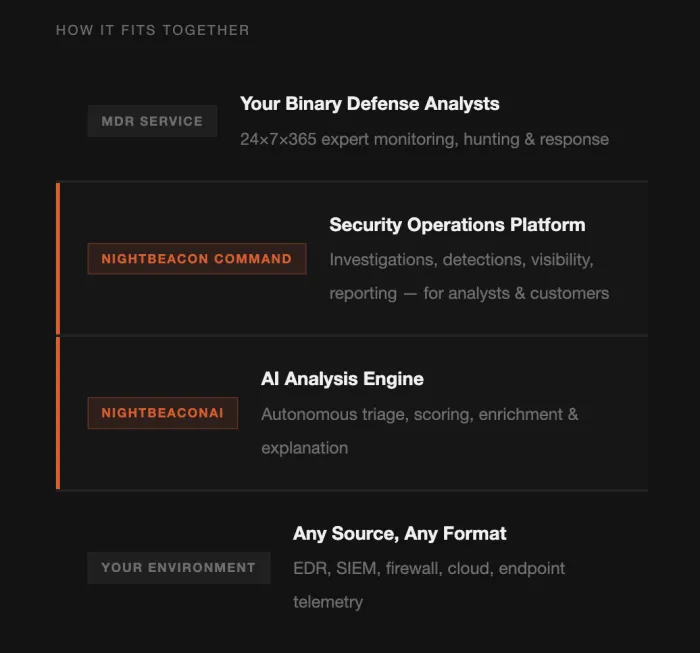Click the 'Security Operations Platform' title

point(457,225)
